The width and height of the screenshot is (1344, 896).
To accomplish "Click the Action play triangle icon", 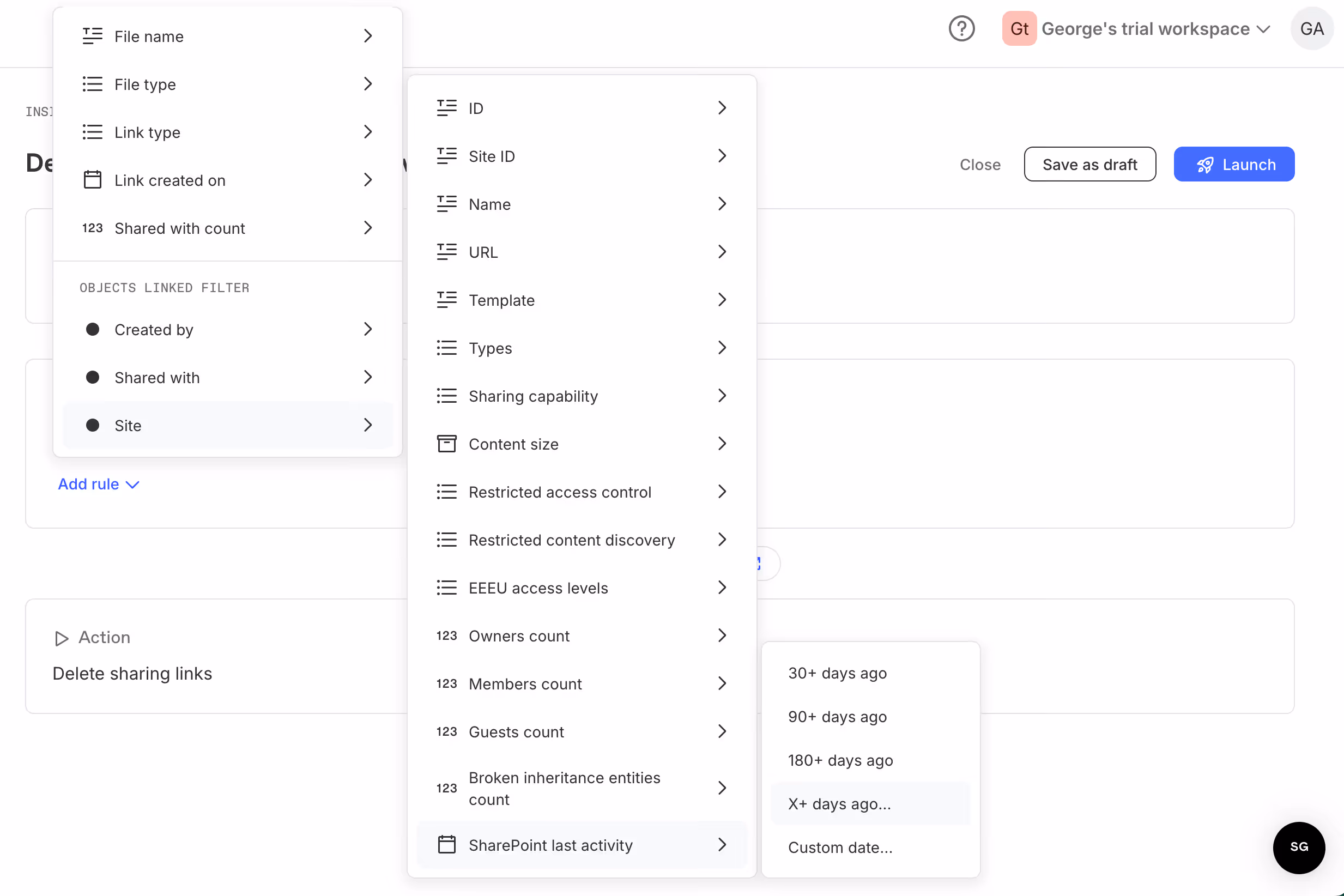I will tap(62, 638).
